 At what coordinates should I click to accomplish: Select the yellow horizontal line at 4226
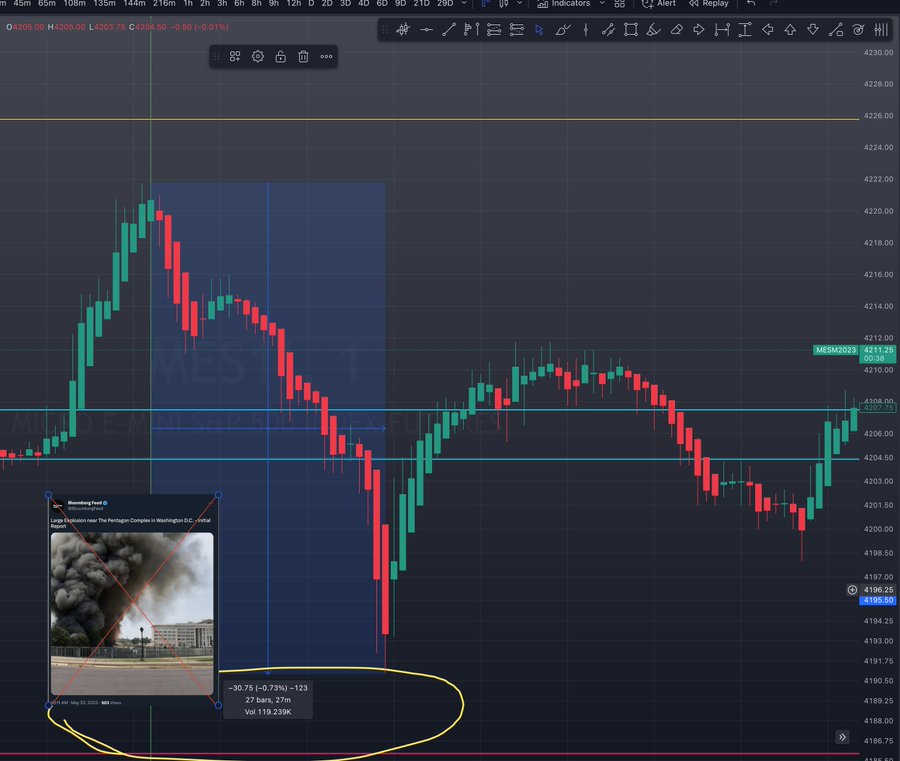(429, 119)
